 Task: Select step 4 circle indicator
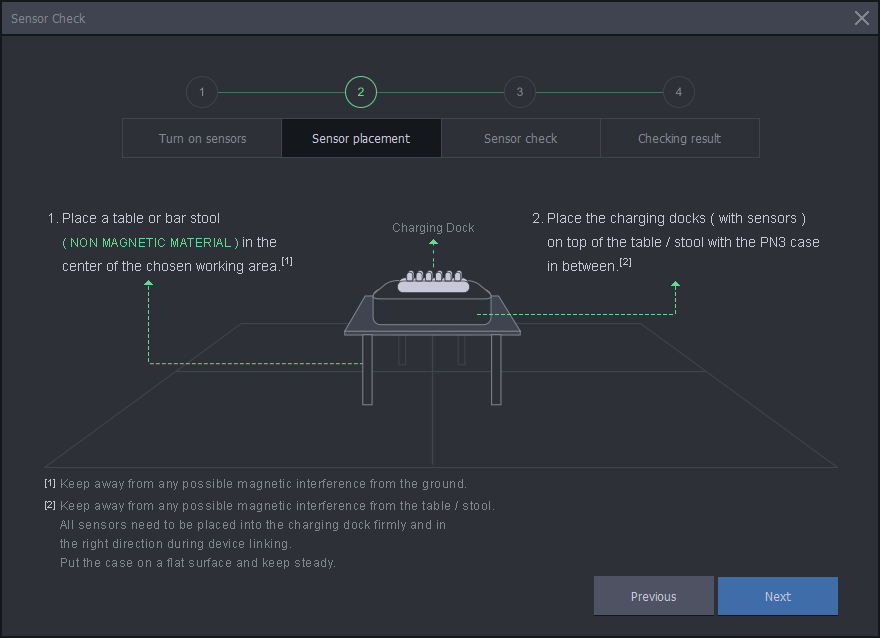[679, 92]
